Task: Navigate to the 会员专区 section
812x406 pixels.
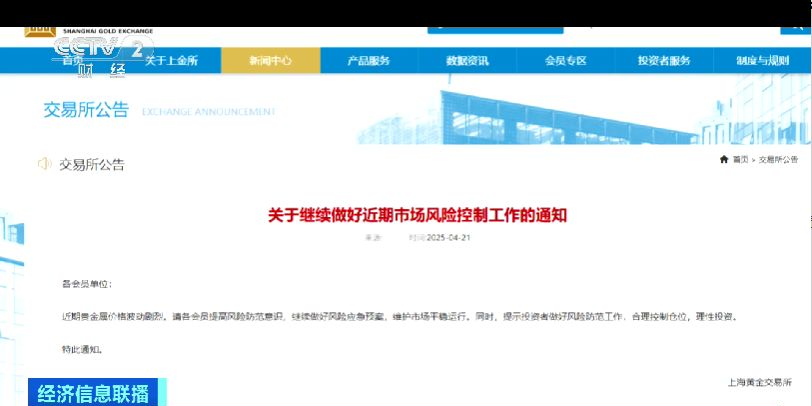Action: [565, 61]
